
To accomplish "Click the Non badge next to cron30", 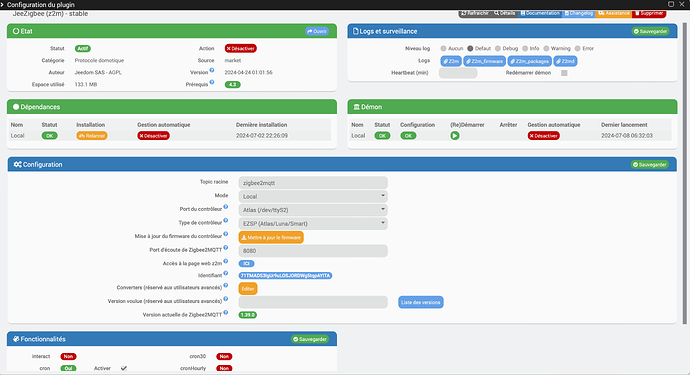I will coord(224,357).
